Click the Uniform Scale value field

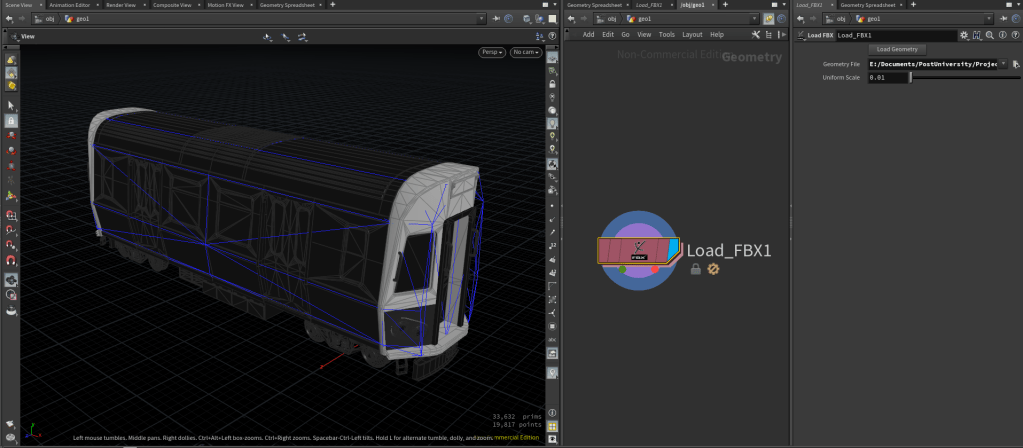(x=888, y=77)
